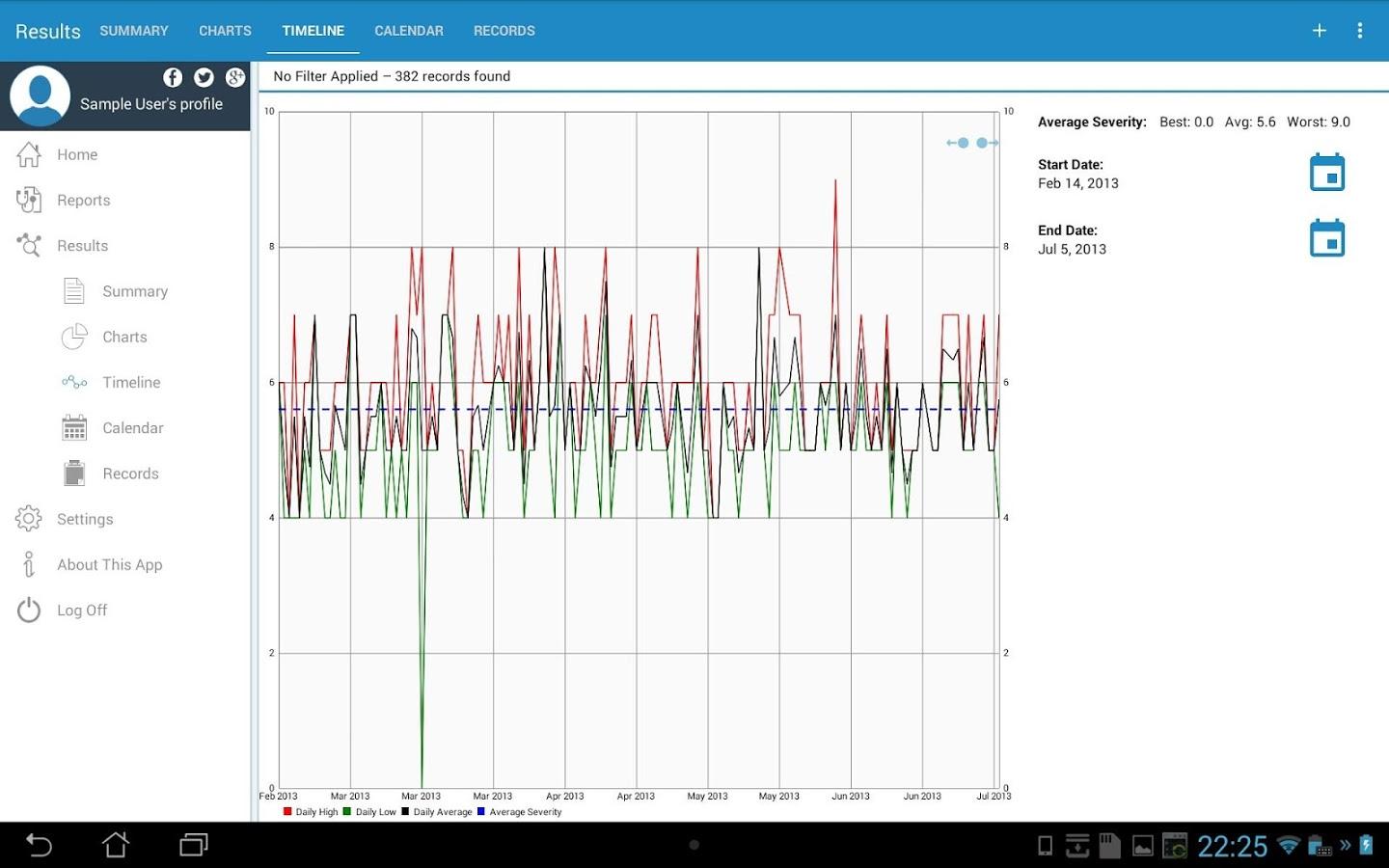Tap the plus icon to add record
This screenshot has height=868, width=1389.
tap(1319, 31)
